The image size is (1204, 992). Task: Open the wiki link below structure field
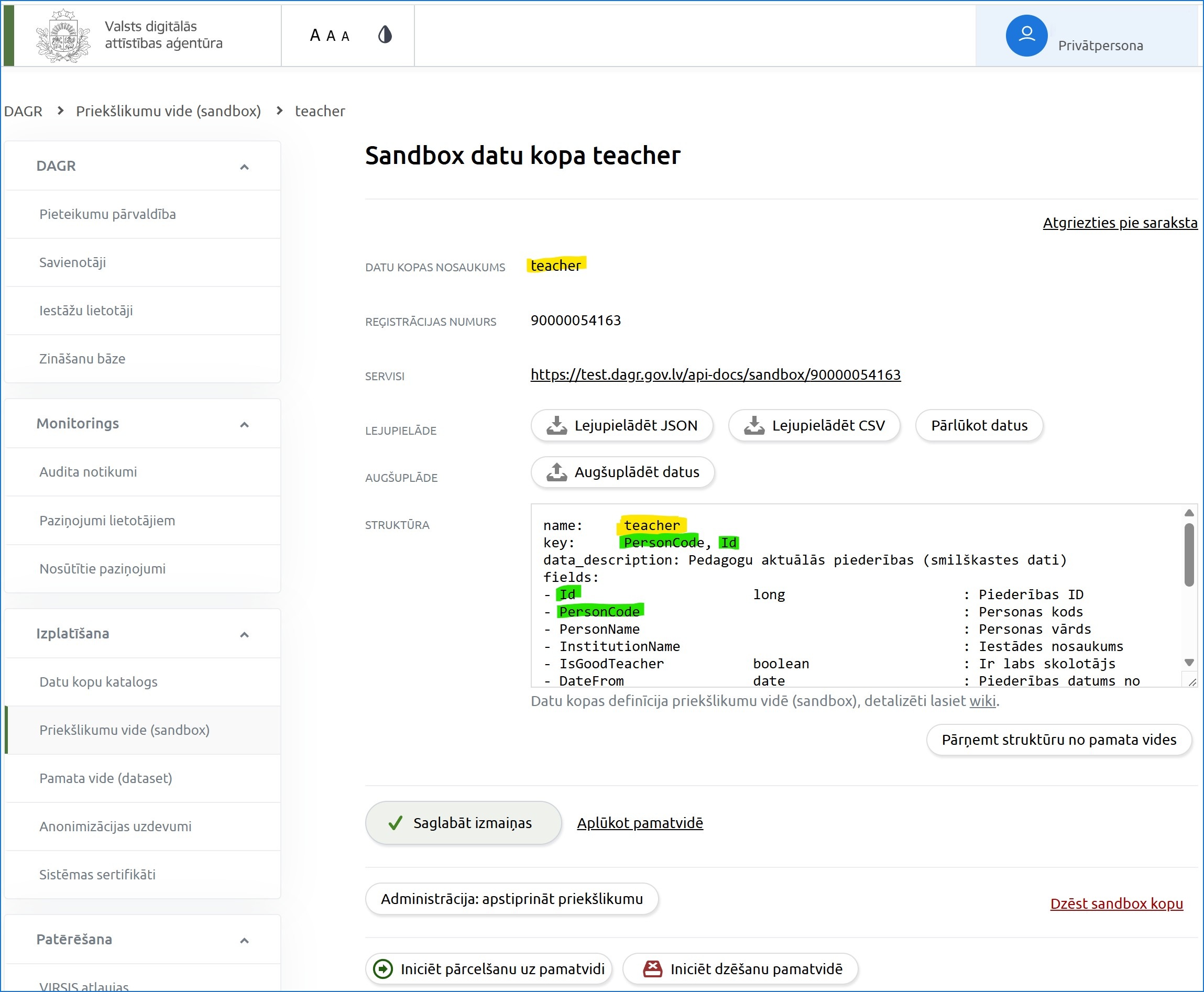click(982, 701)
